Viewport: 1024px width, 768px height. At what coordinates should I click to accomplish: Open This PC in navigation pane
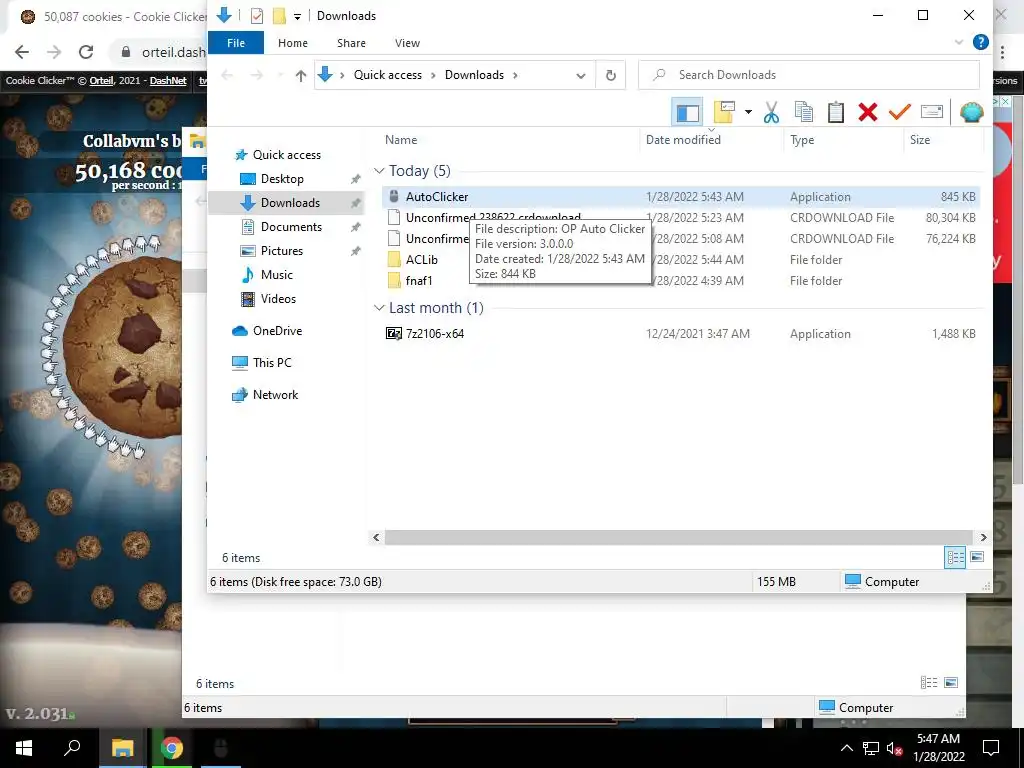point(272,363)
